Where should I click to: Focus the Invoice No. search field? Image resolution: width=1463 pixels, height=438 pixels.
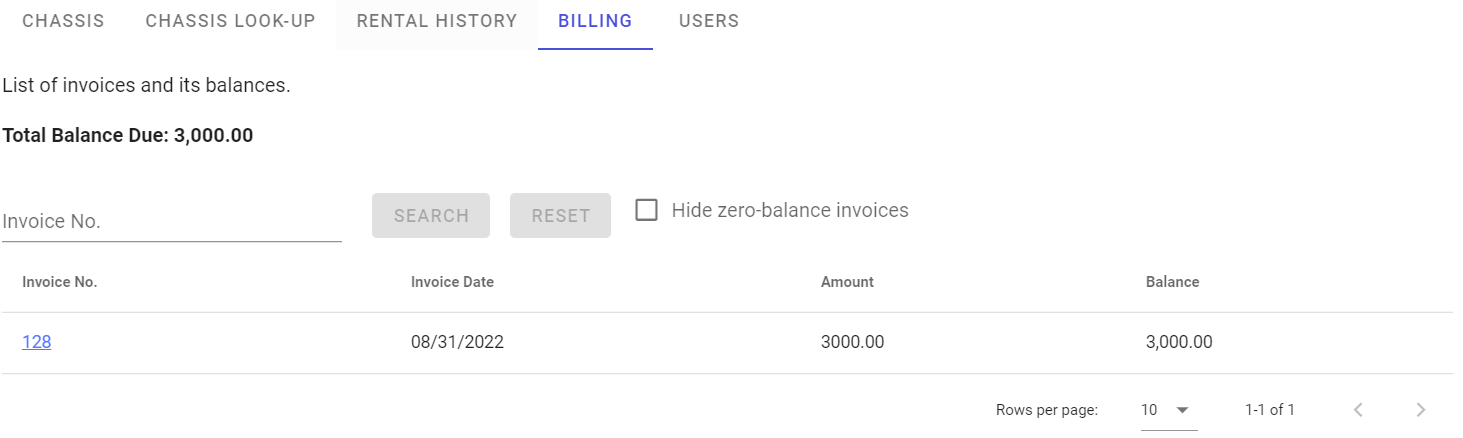tap(171, 222)
